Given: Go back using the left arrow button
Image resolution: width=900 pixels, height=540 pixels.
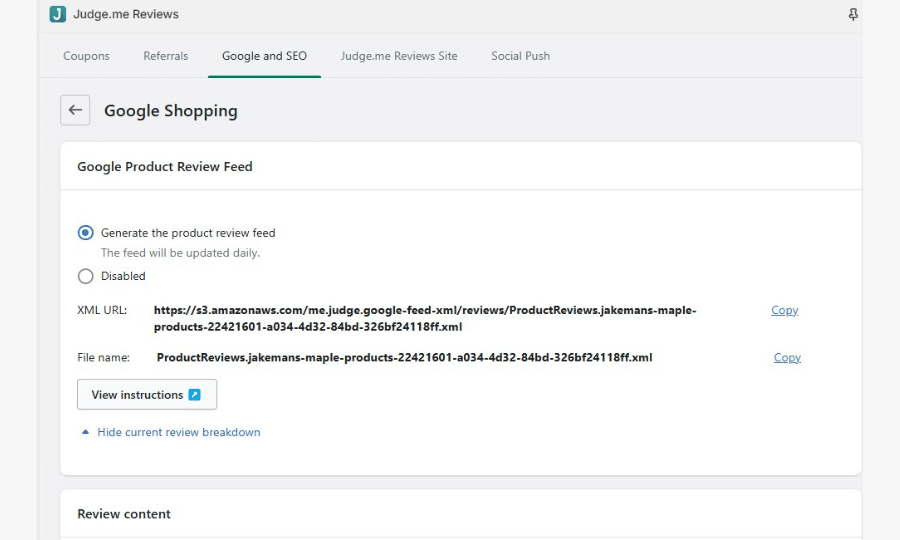Looking at the screenshot, I should (x=75, y=110).
